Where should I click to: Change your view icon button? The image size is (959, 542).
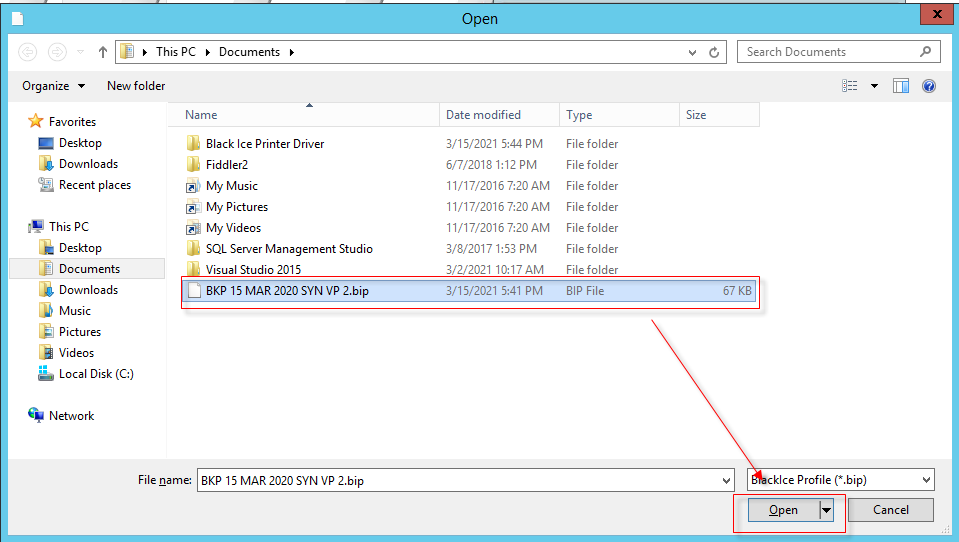pos(850,86)
